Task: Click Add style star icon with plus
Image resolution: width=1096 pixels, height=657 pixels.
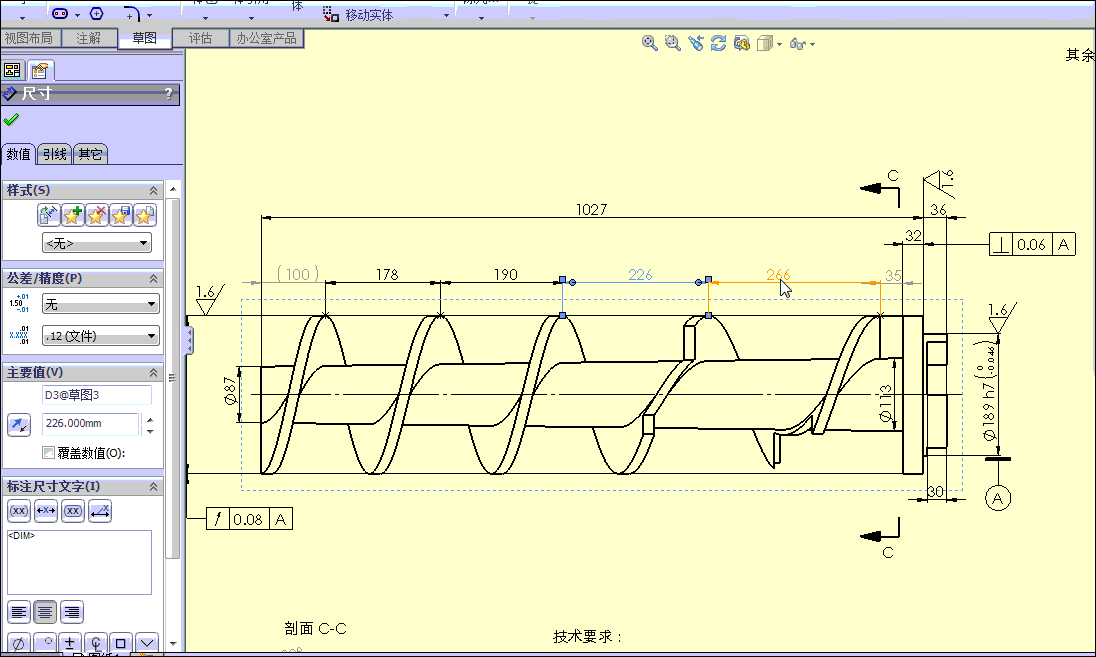Action: pyautogui.click(x=73, y=215)
